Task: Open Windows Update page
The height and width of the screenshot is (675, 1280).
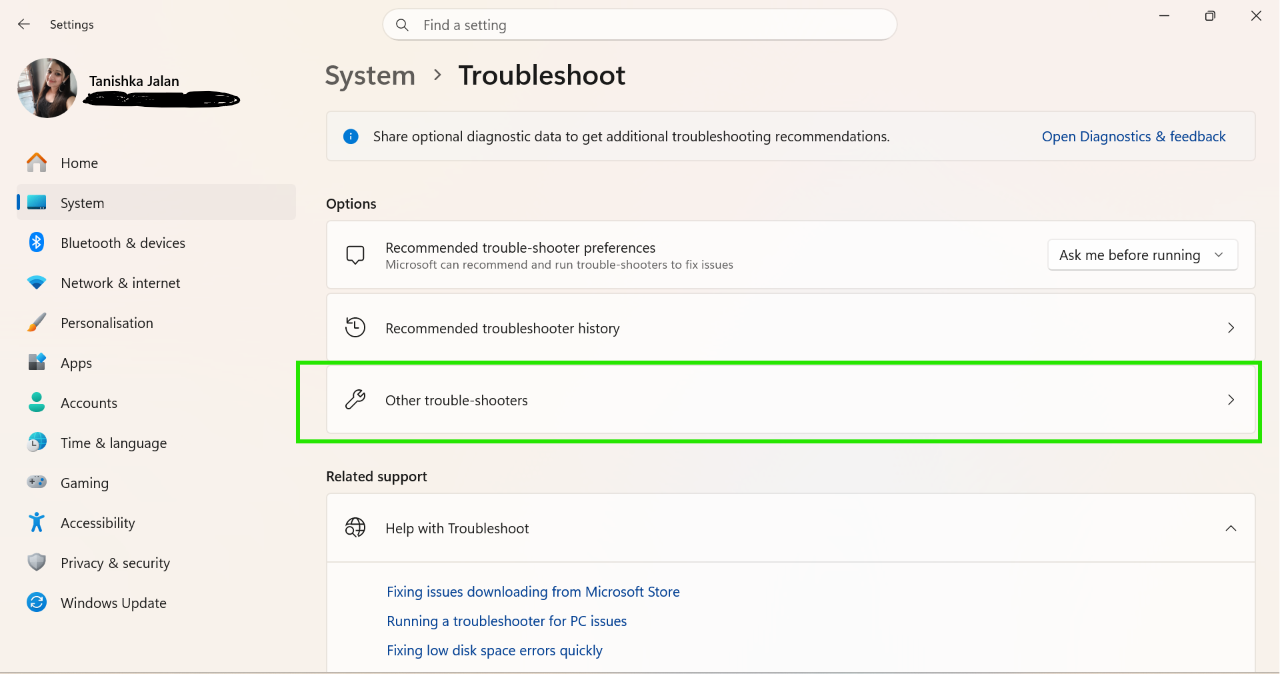Action: pyautogui.click(x=156, y=603)
